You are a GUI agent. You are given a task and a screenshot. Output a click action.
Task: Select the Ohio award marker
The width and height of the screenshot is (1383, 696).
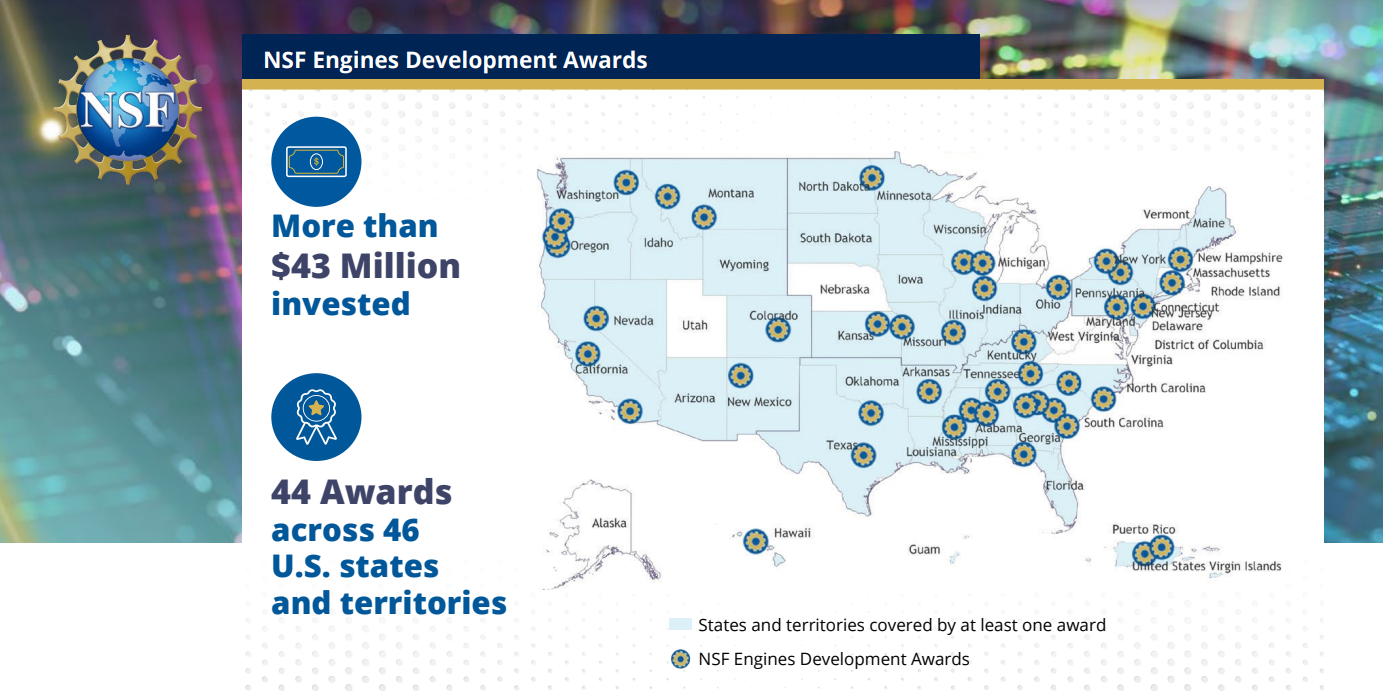pos(1058,288)
